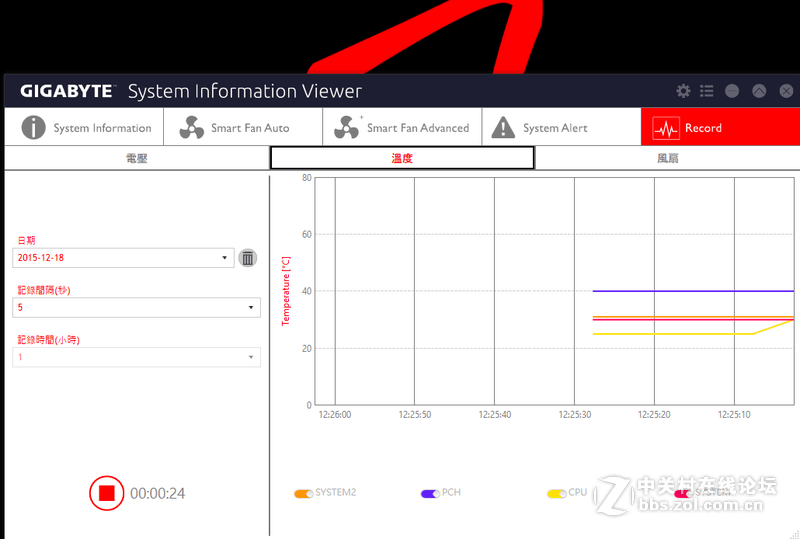Click the warning triangle icon on System Alert
Viewport: 800px width, 539px height.
click(503, 128)
